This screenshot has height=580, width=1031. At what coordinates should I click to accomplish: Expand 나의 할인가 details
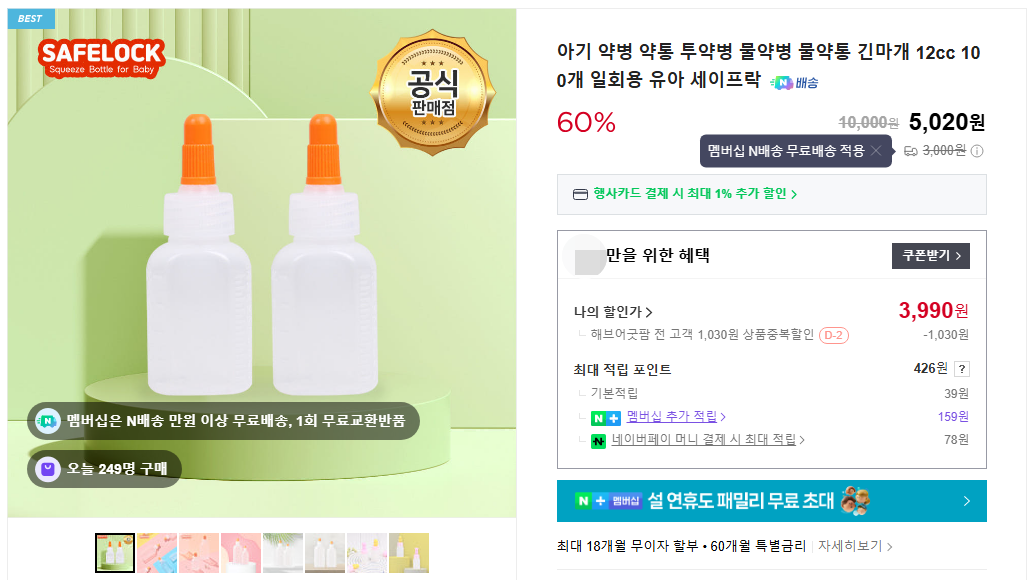click(x=613, y=312)
